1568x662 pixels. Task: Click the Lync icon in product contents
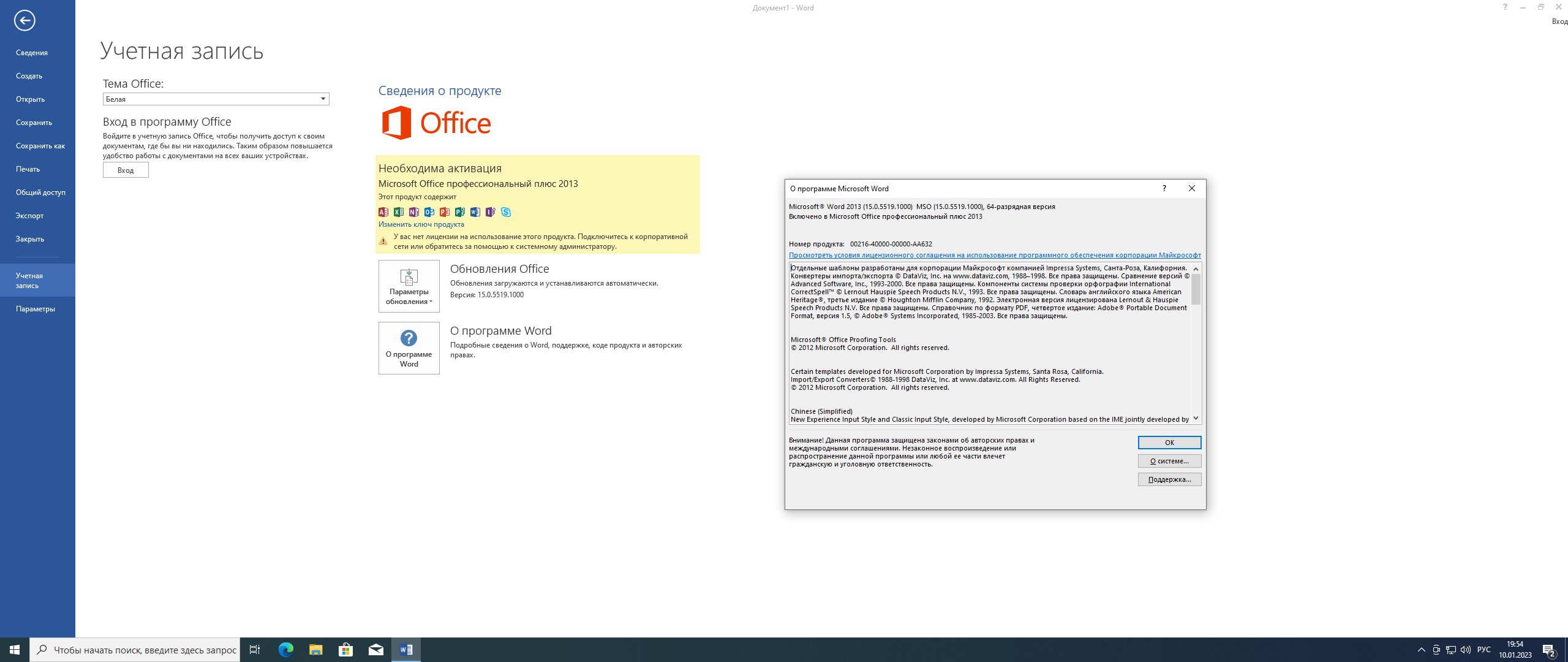click(x=506, y=212)
